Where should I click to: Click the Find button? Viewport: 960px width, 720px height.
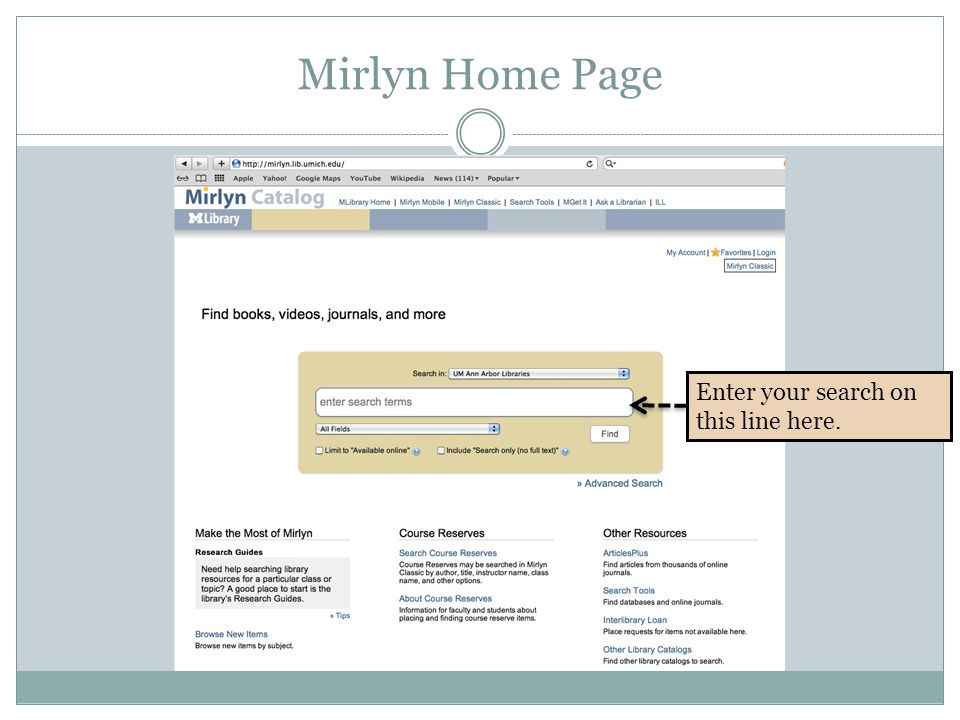pyautogui.click(x=610, y=433)
